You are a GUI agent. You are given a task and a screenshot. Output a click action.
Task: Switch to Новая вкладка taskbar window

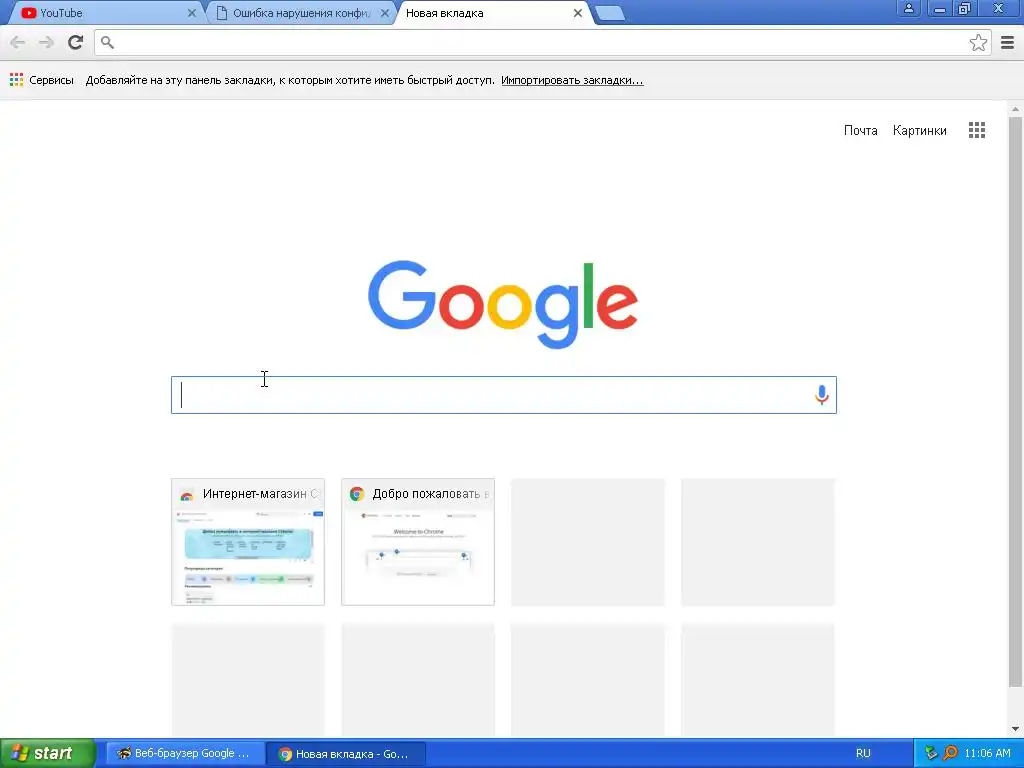[346, 754]
